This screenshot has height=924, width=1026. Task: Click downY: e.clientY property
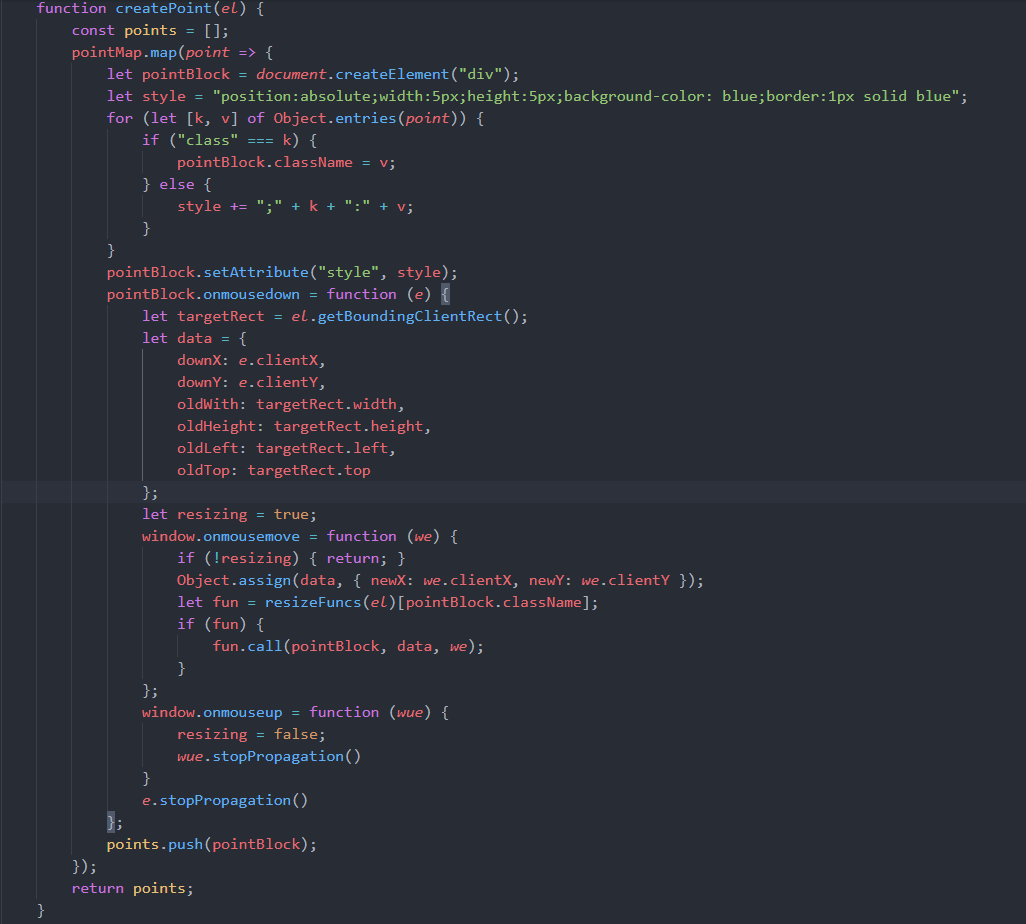[251, 382]
